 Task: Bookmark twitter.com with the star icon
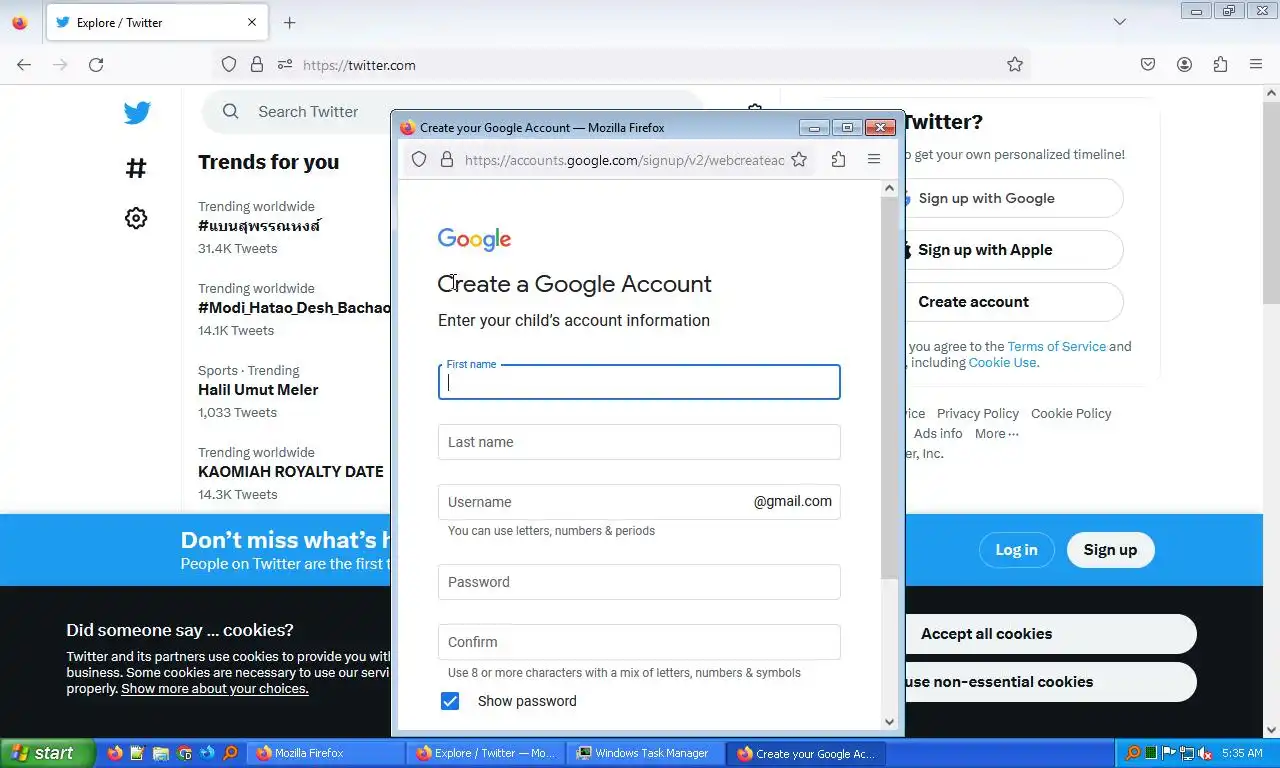(x=1015, y=64)
